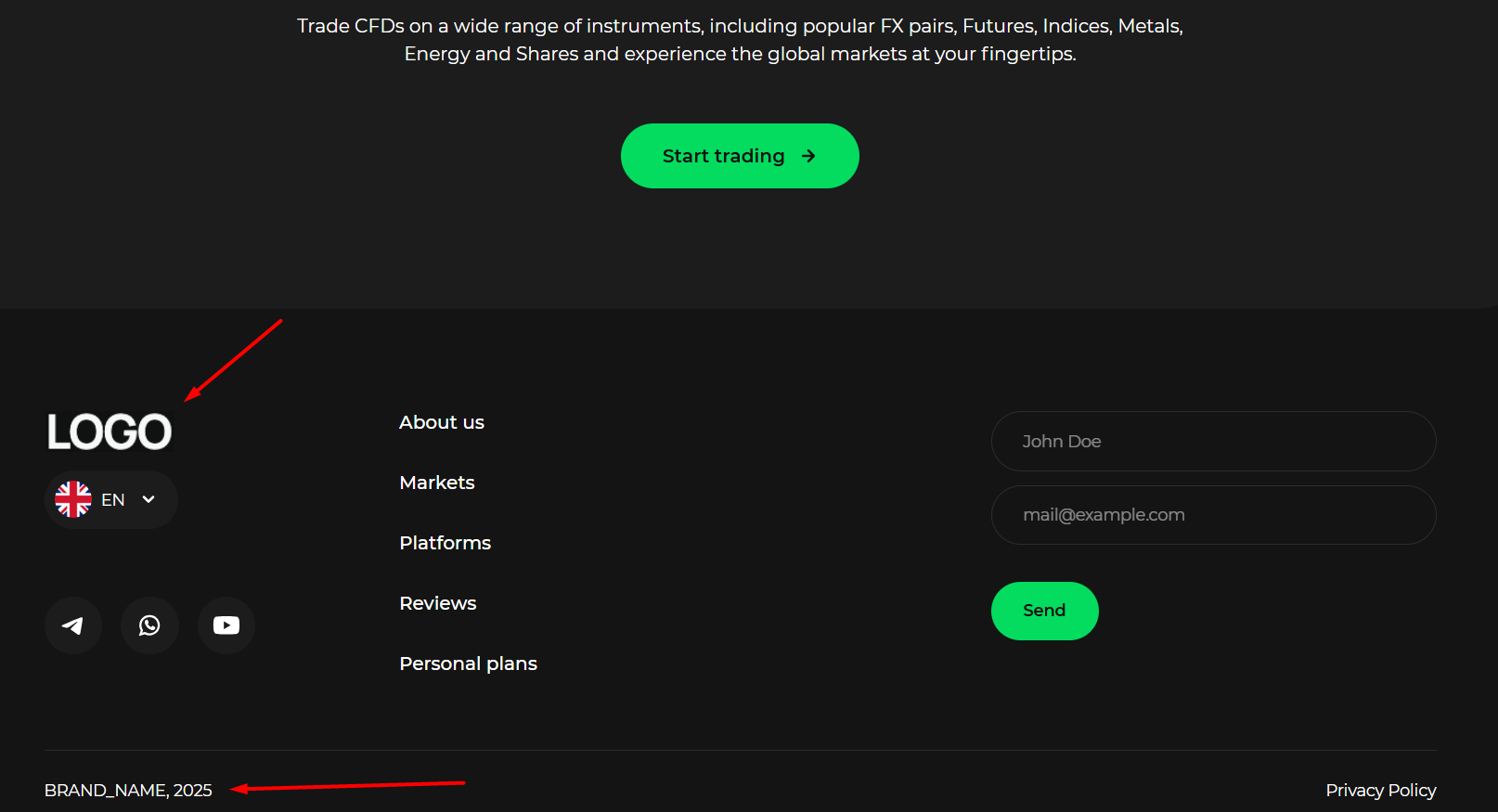Click the BRAND_NAME, 2025 copyright text
The width and height of the screenshot is (1498, 812).
pyautogui.click(x=128, y=791)
